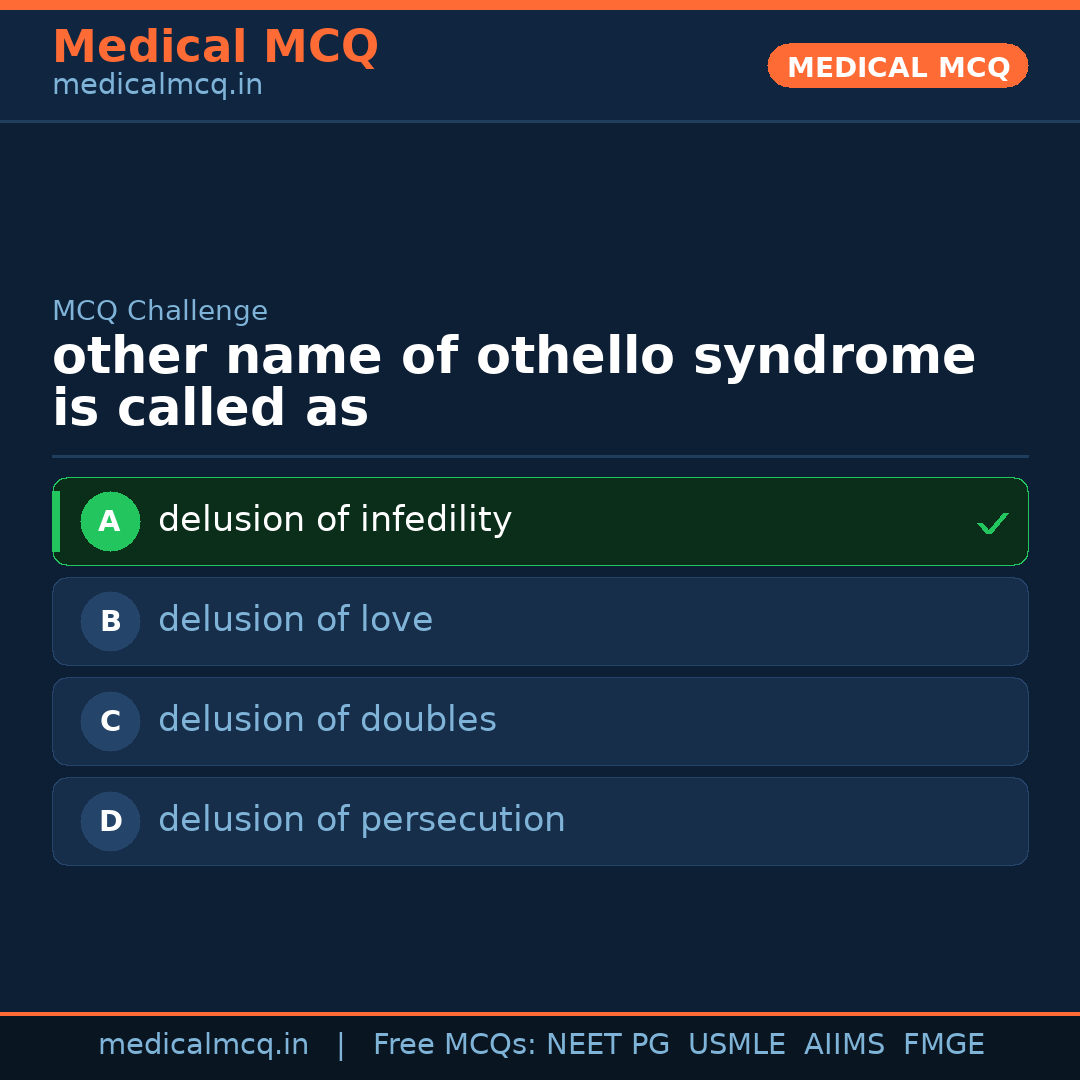
Task: Click the question text about othello syndrome
Action: tap(514, 381)
